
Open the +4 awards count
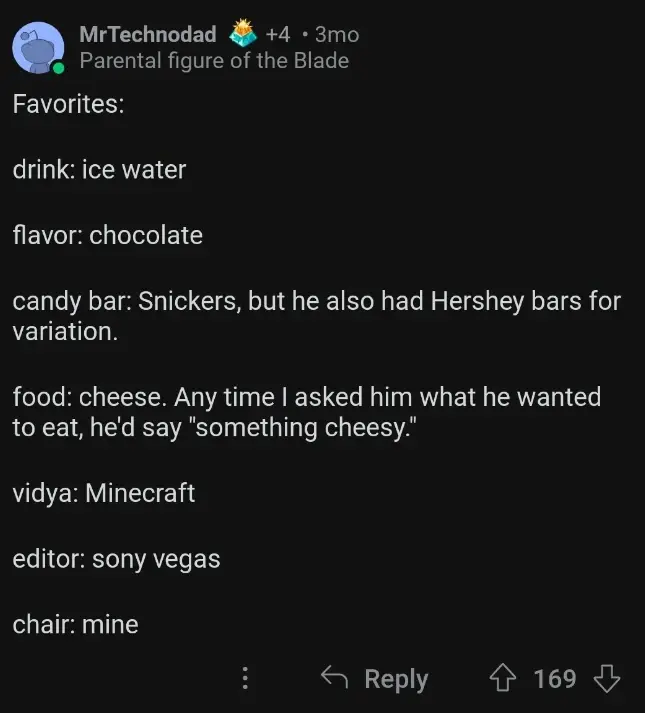pos(277,34)
